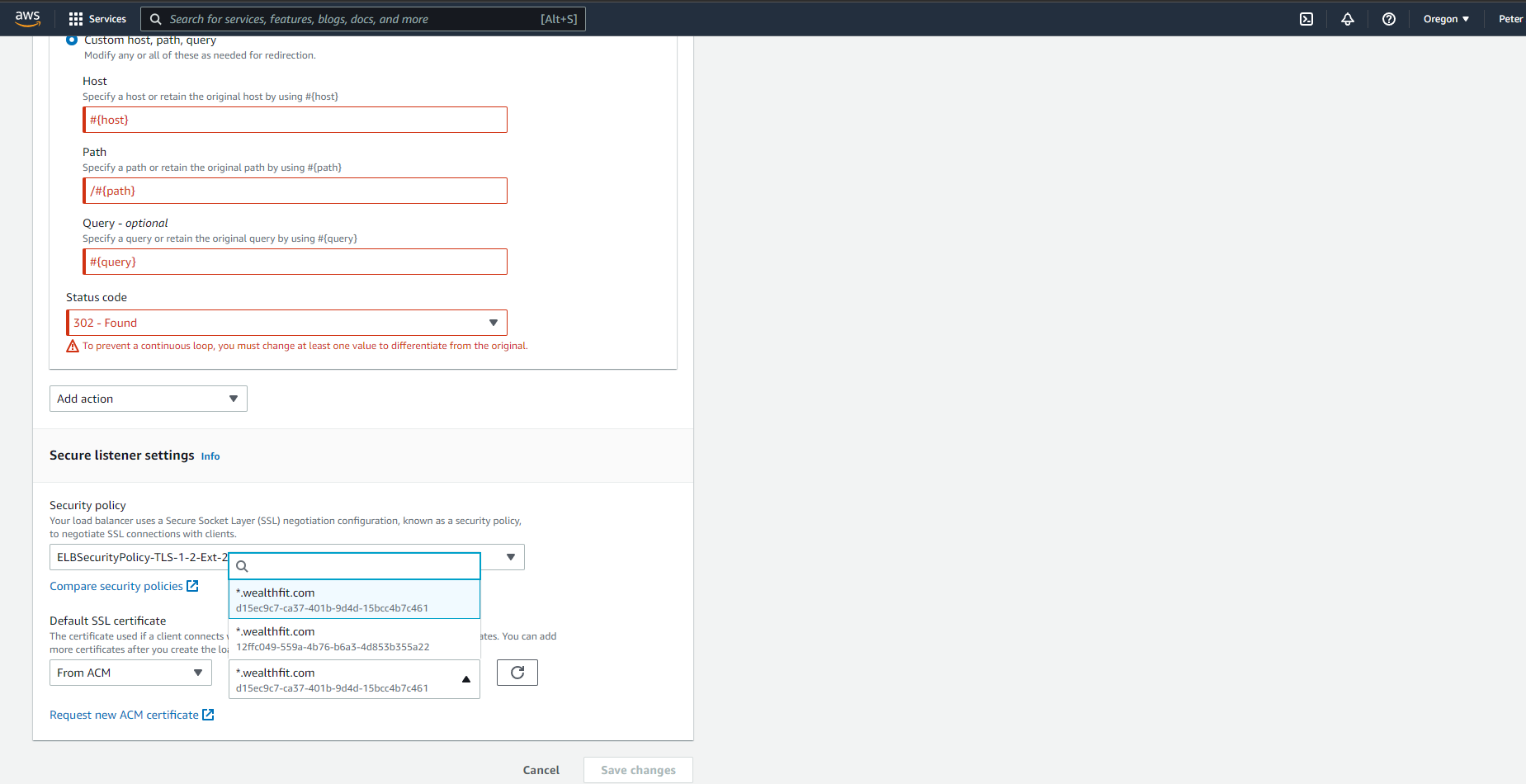
Task: Click the Save changes button
Action: pos(637,769)
